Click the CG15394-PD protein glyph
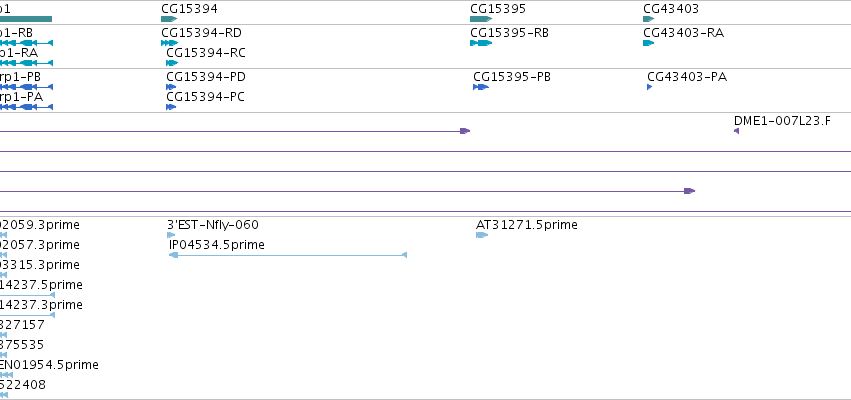This screenshot has width=851, height=400. click(171, 87)
